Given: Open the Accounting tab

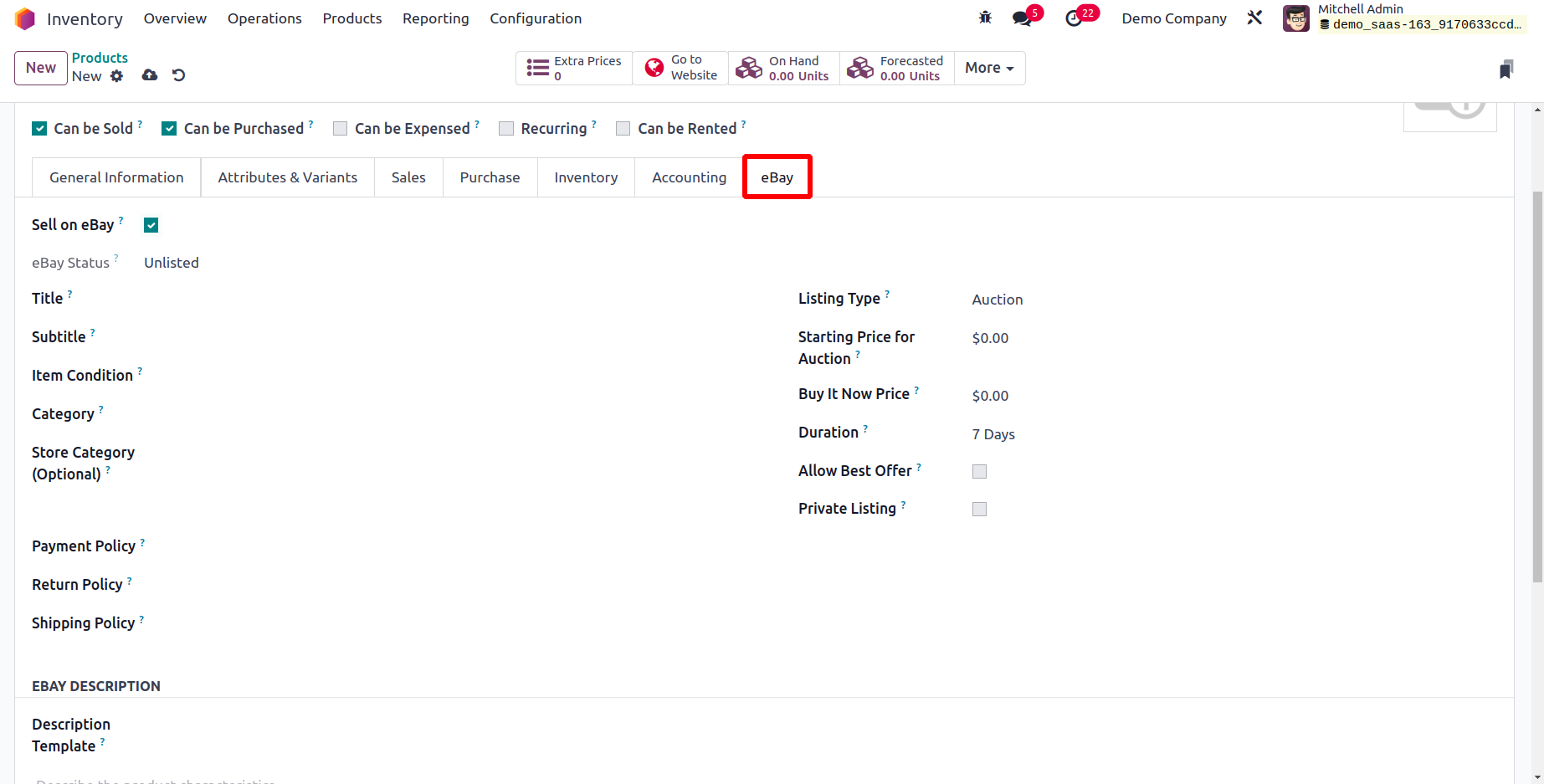Looking at the screenshot, I should click(689, 177).
